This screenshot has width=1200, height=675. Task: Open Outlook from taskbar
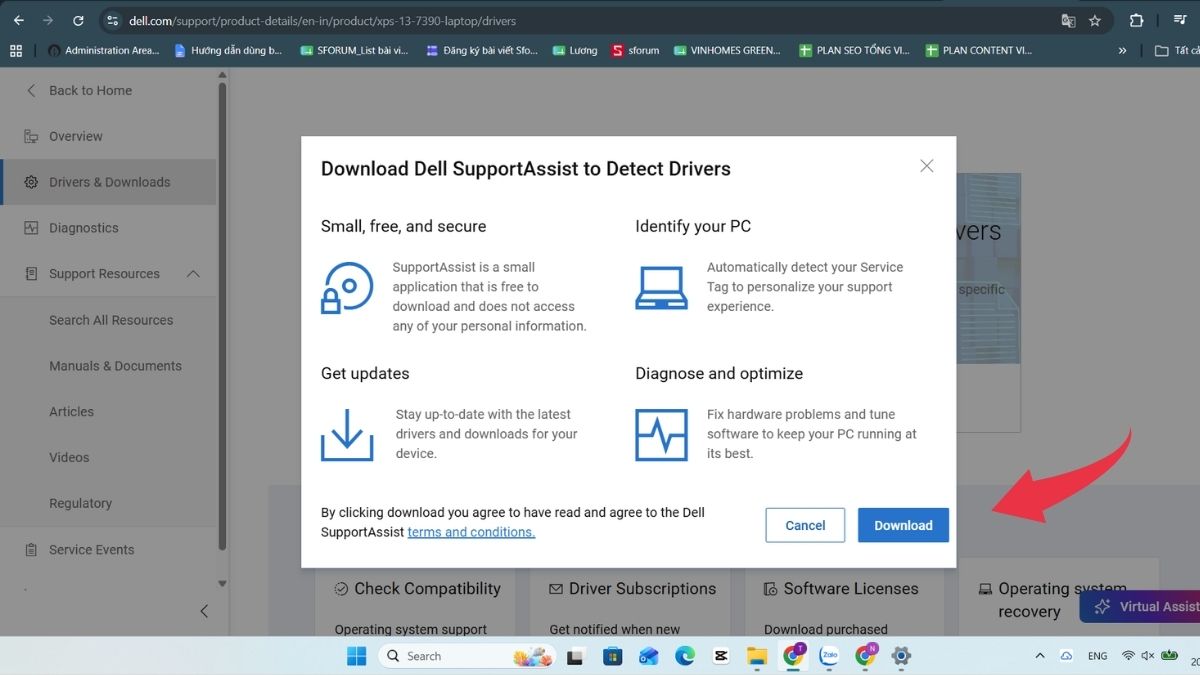pos(648,656)
